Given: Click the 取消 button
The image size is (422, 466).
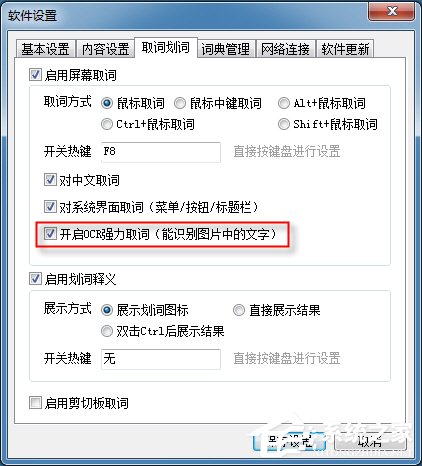Looking at the screenshot, I should pos(370,441).
